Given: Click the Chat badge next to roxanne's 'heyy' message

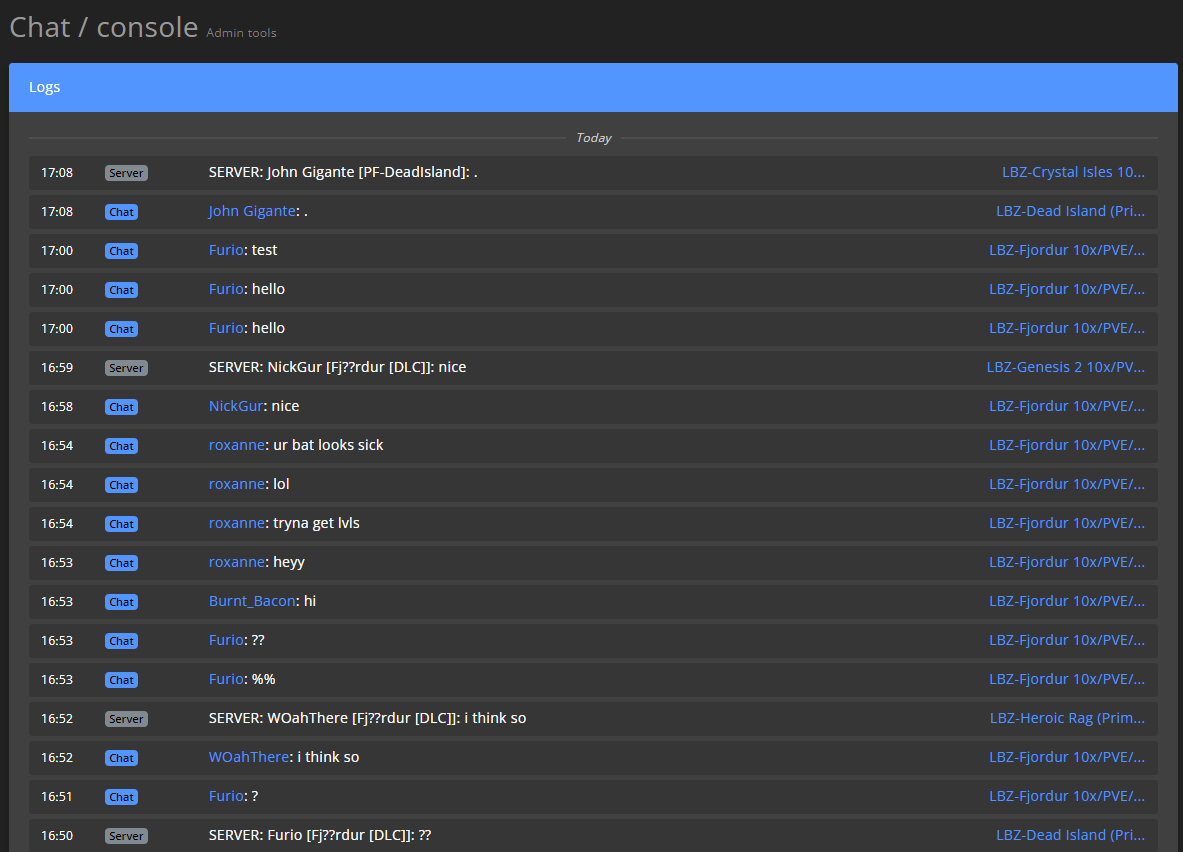Looking at the screenshot, I should coord(121,562).
